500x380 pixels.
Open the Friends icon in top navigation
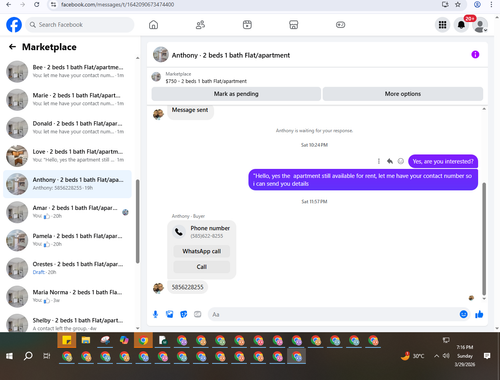point(200,25)
